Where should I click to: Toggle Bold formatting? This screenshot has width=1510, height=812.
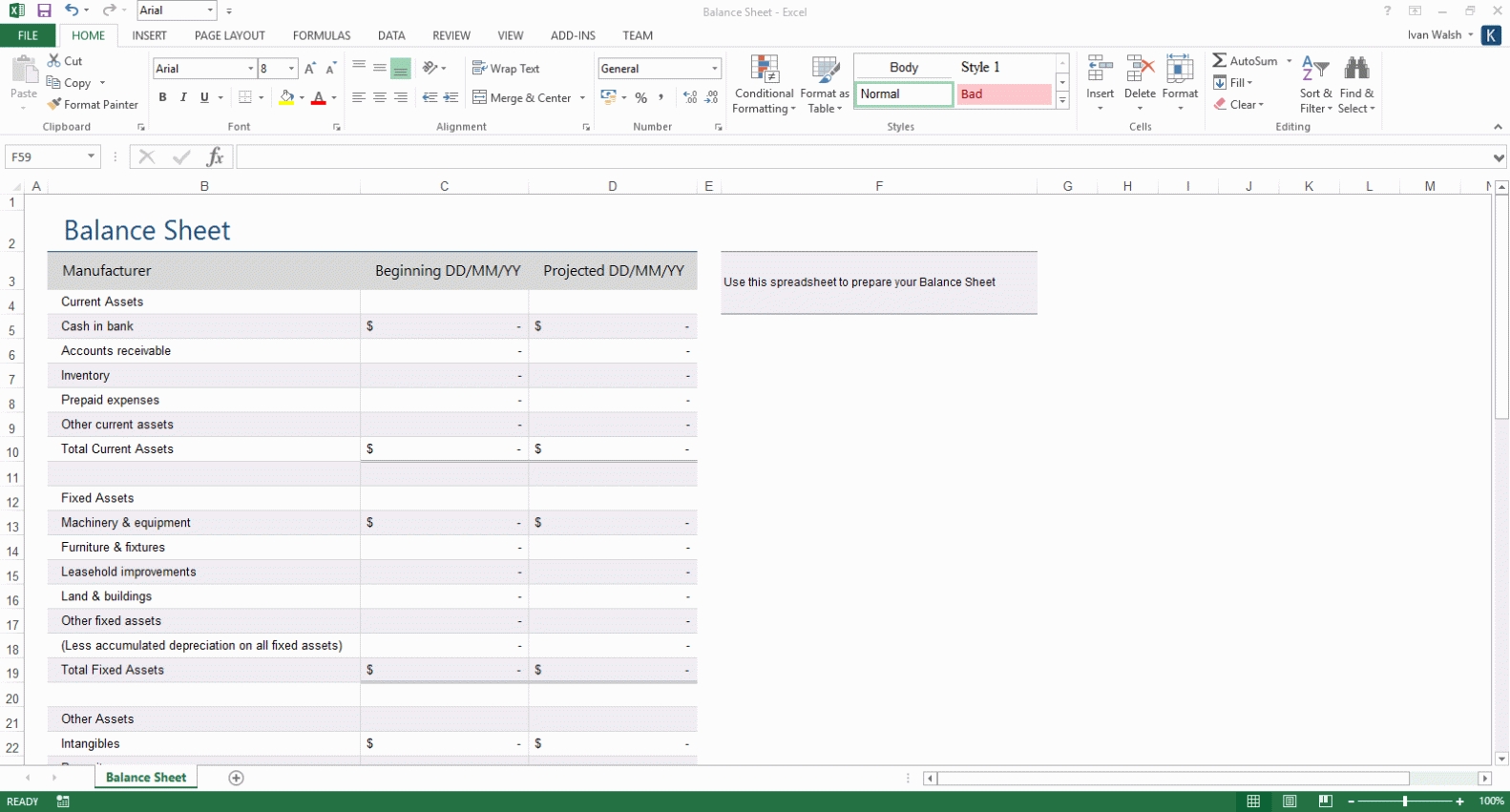162,98
